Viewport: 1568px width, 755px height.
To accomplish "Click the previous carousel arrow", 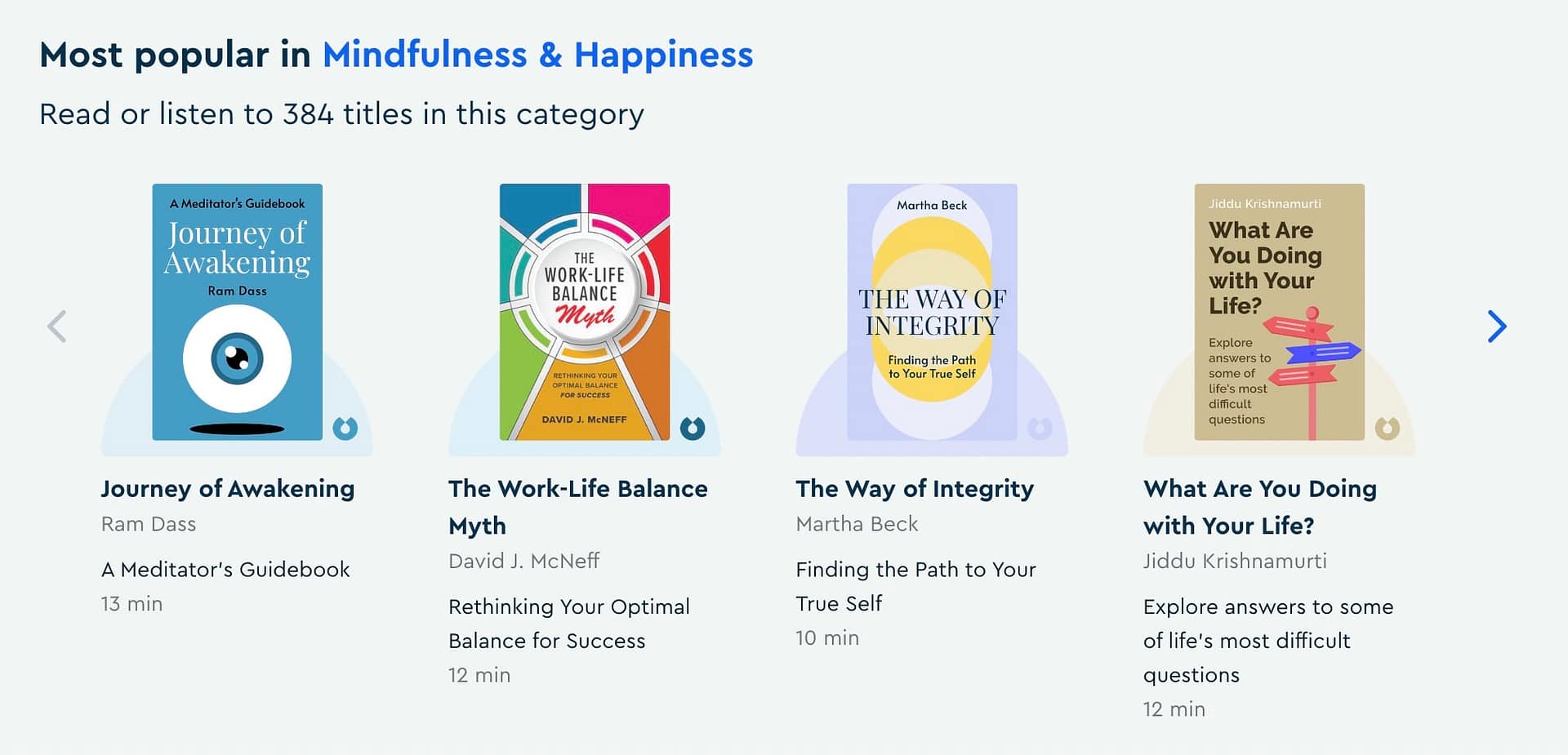I will [57, 326].
